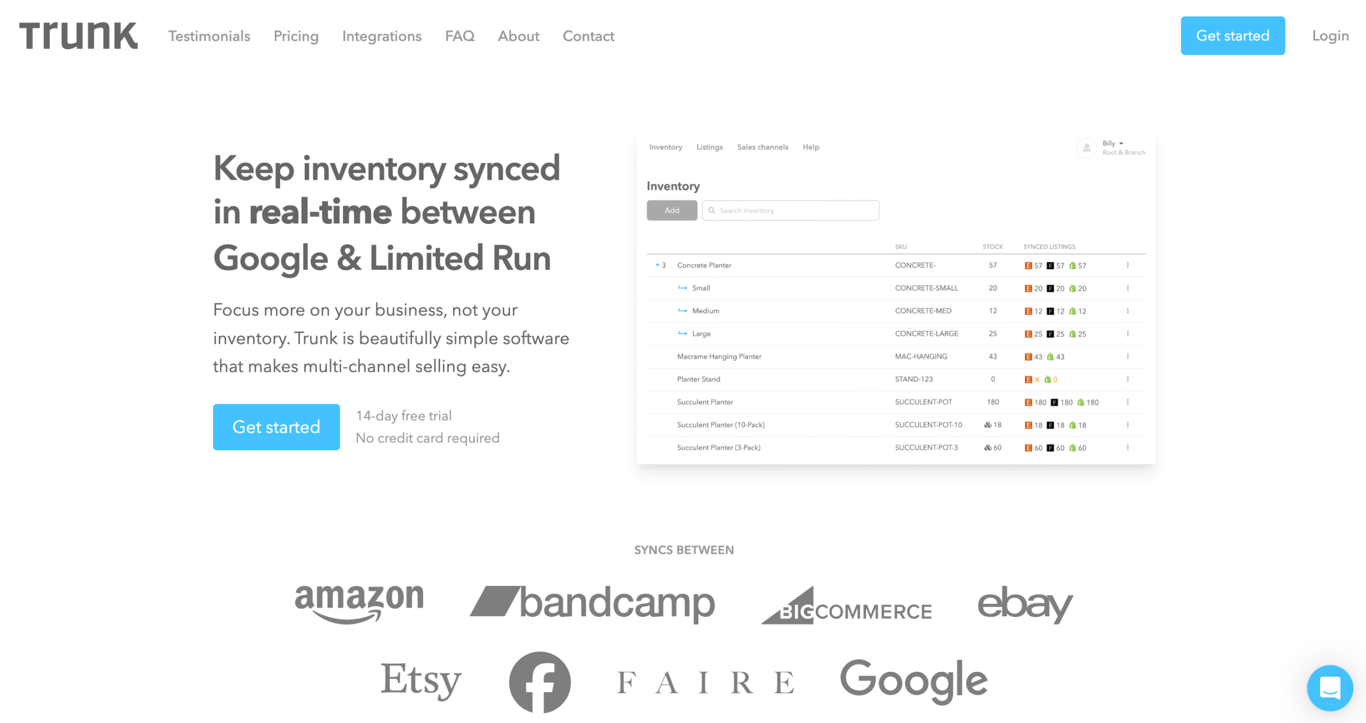Click the Trunk logo

(77, 34)
